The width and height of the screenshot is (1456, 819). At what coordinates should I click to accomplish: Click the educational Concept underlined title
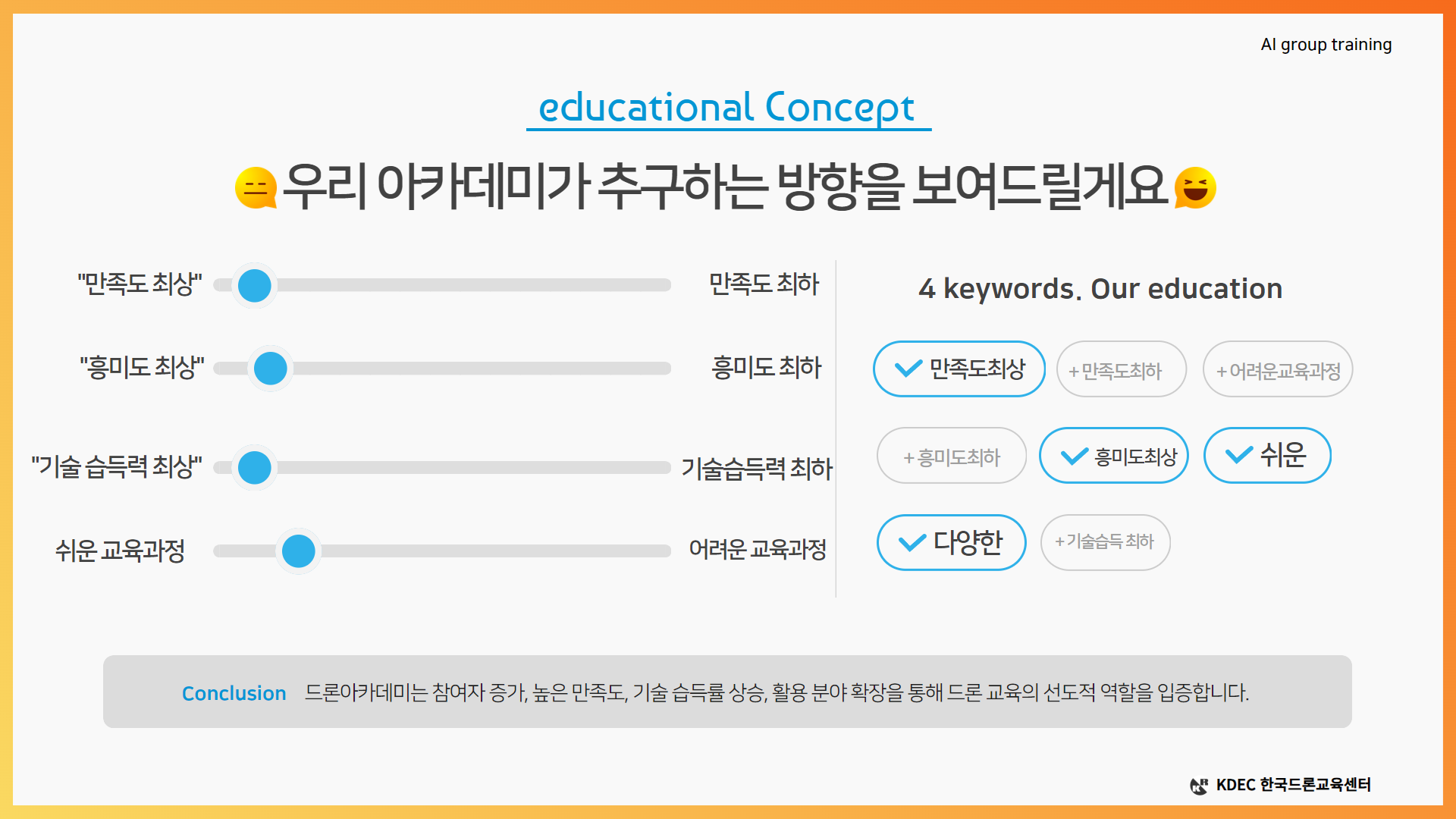(728, 108)
